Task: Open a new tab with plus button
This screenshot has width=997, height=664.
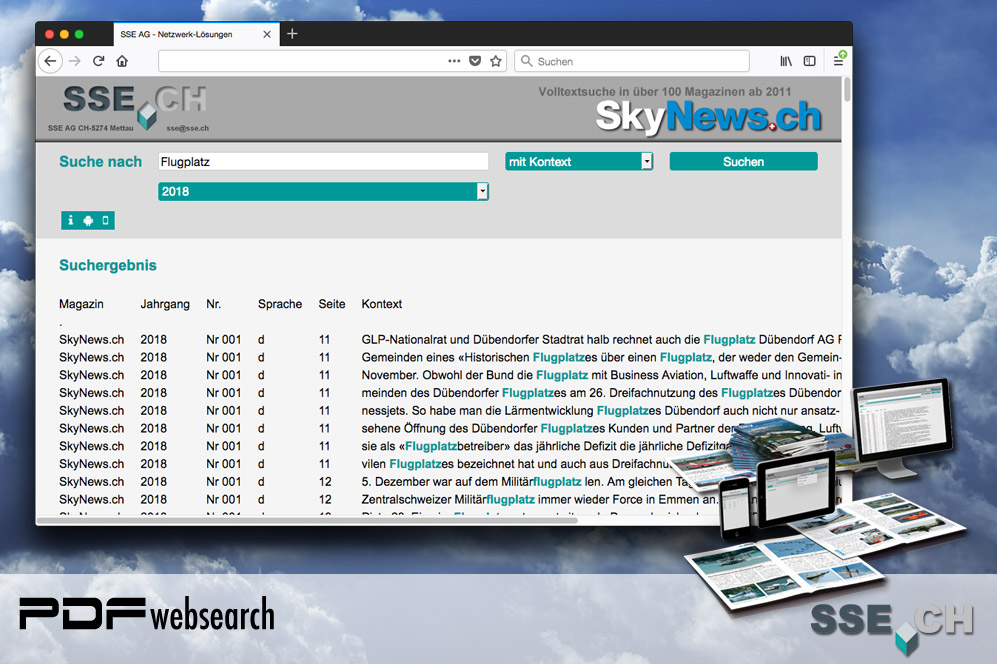Action: tap(292, 34)
